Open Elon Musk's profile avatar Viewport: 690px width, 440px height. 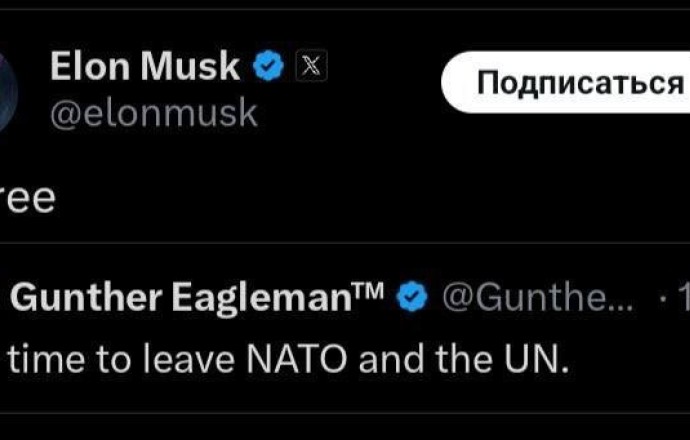coord(6,88)
